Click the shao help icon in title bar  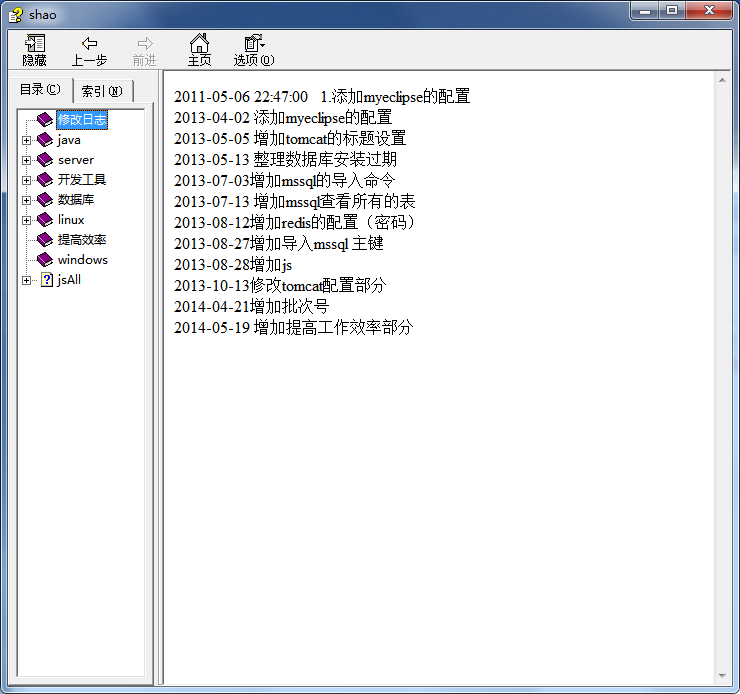[x=15, y=11]
